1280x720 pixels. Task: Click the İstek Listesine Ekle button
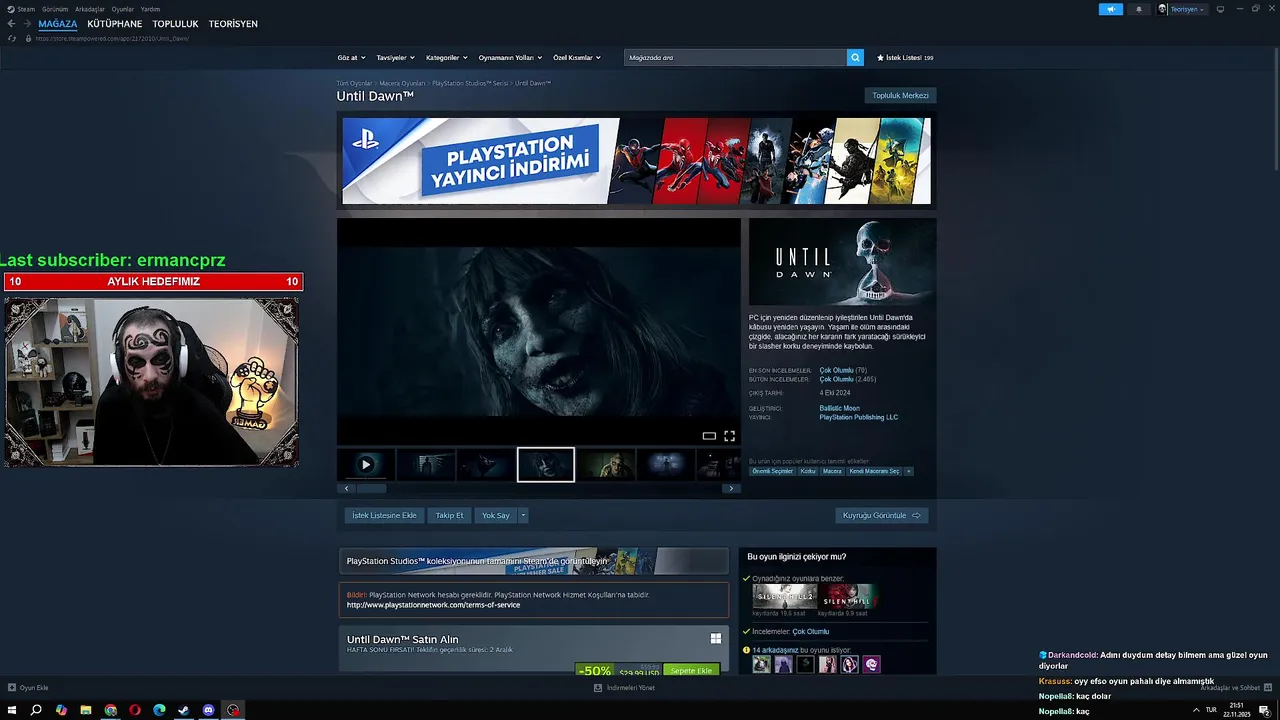384,516
